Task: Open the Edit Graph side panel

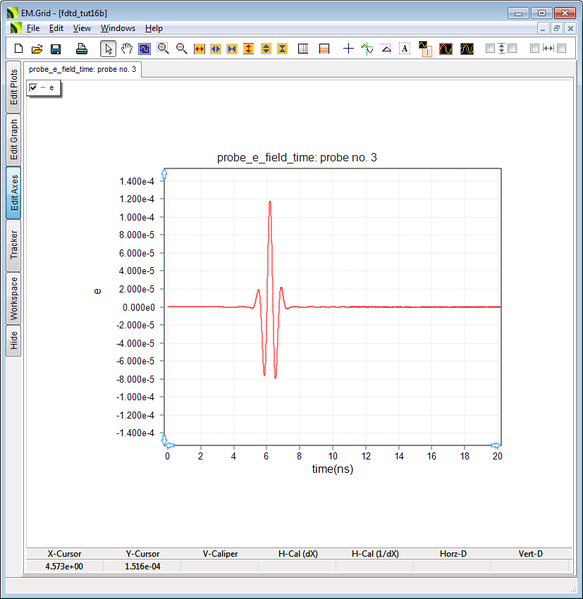Action: (x=14, y=139)
